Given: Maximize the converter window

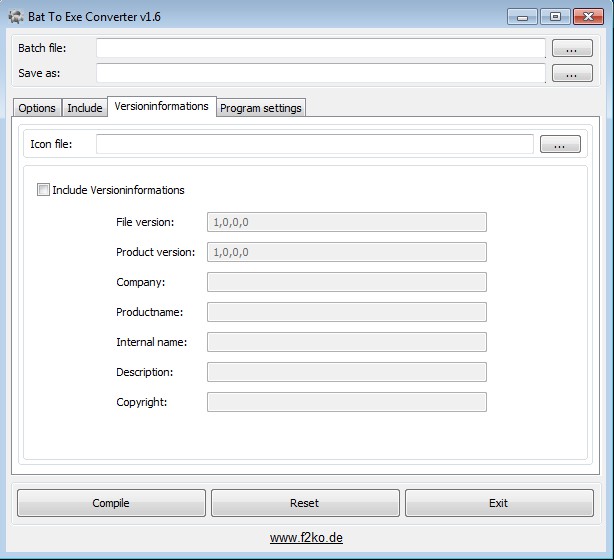Looking at the screenshot, I should tap(555, 17).
